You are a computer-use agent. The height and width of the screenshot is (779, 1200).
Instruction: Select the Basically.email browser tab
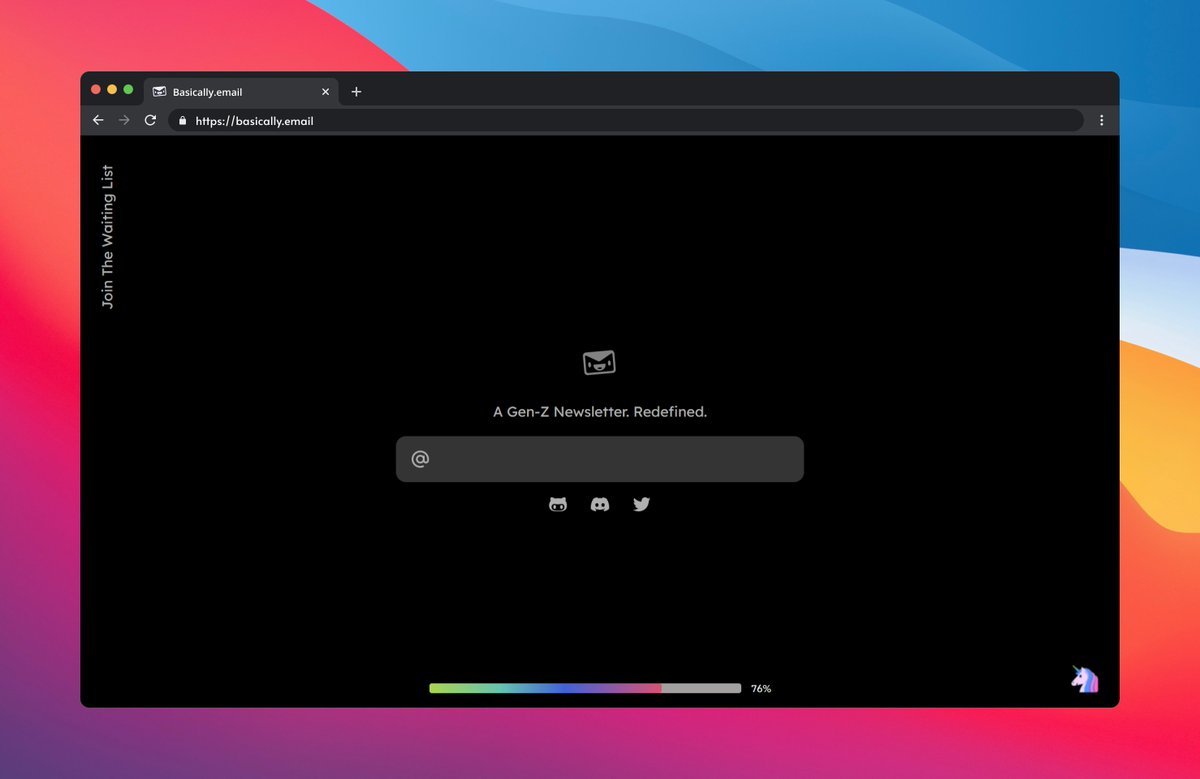tap(241, 91)
